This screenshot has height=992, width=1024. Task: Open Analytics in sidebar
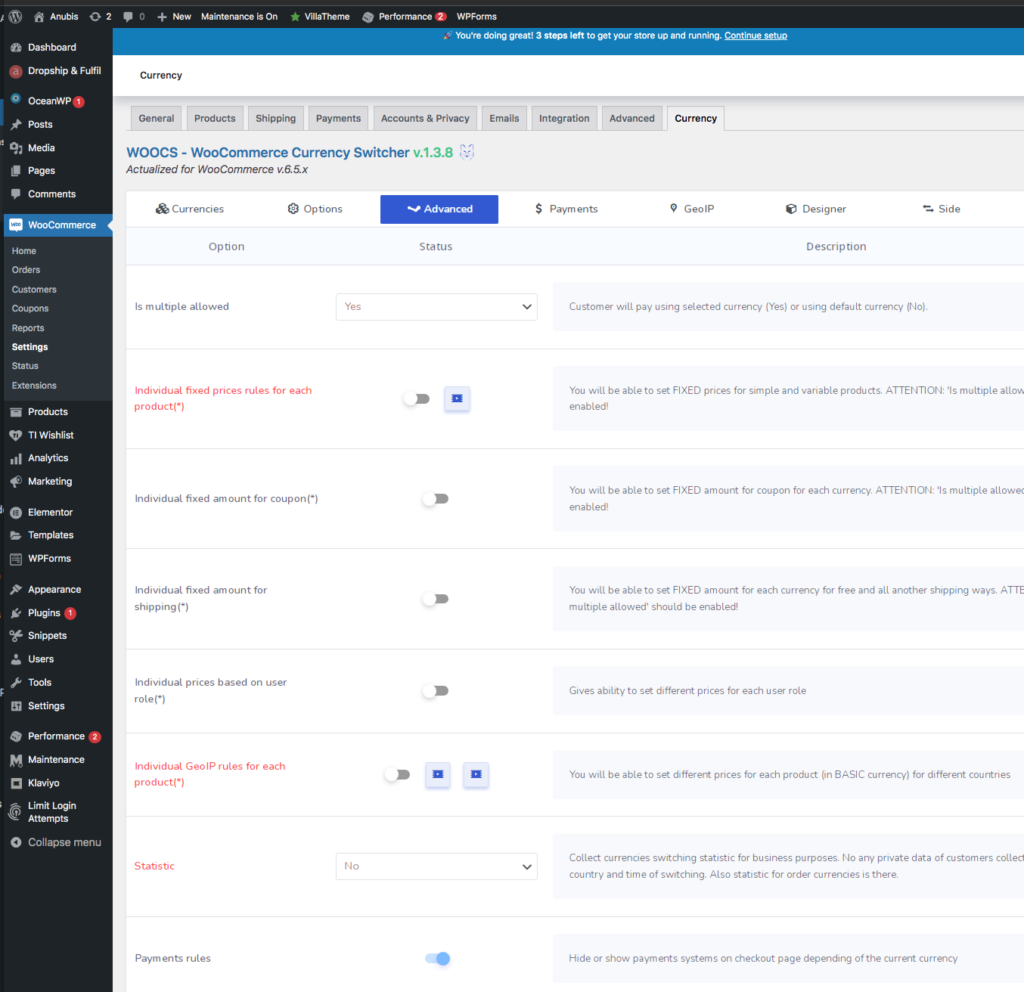tap(48, 458)
